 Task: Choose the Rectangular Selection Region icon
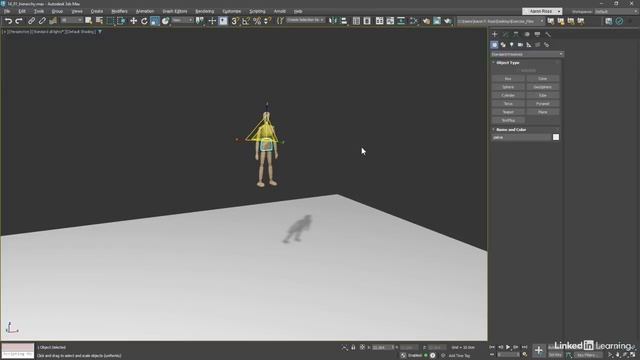(110, 21)
